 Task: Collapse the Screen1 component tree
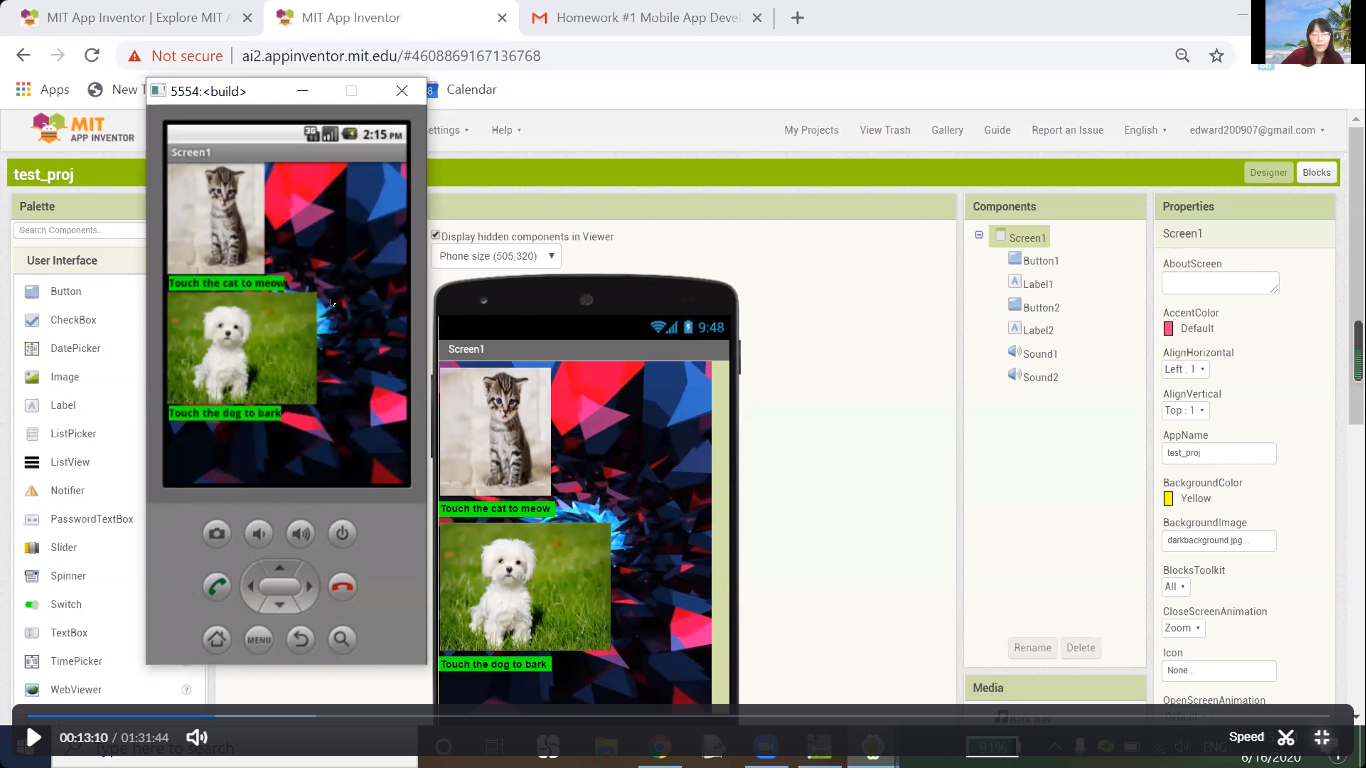point(979,236)
